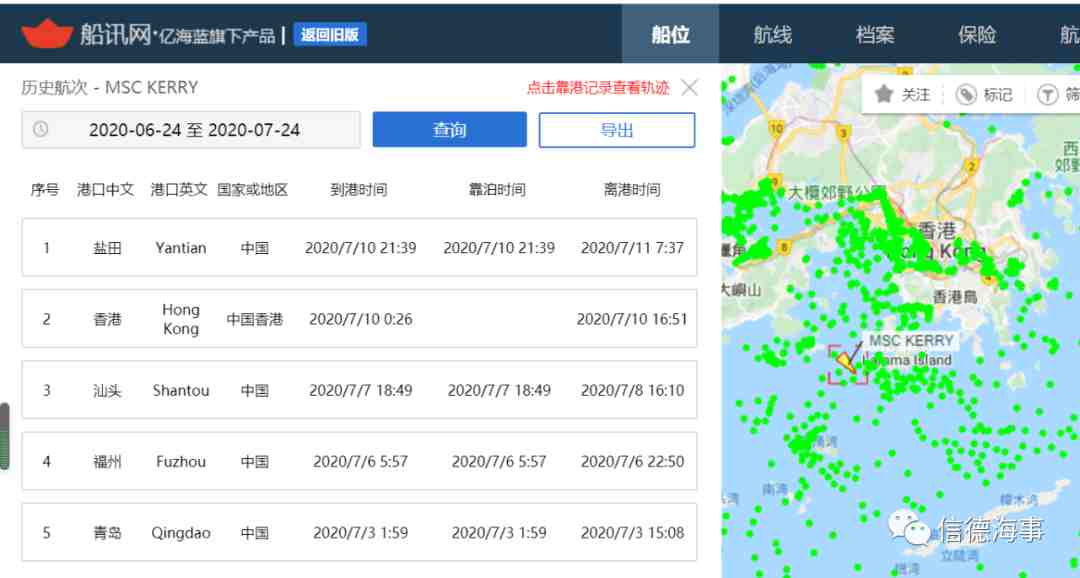This screenshot has width=1080, height=578.
Task: Select the Hong Kong port record row
Action: point(359,319)
